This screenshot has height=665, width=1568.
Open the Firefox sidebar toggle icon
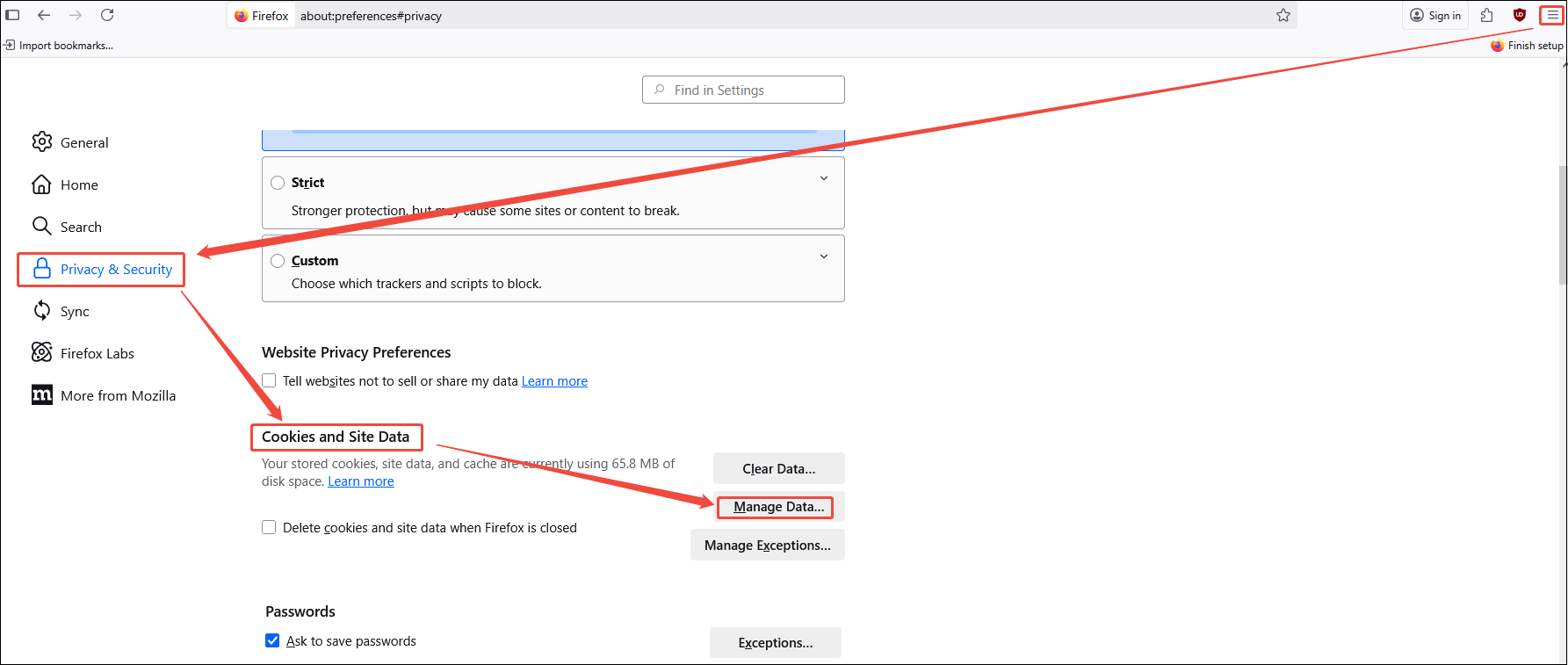12,15
